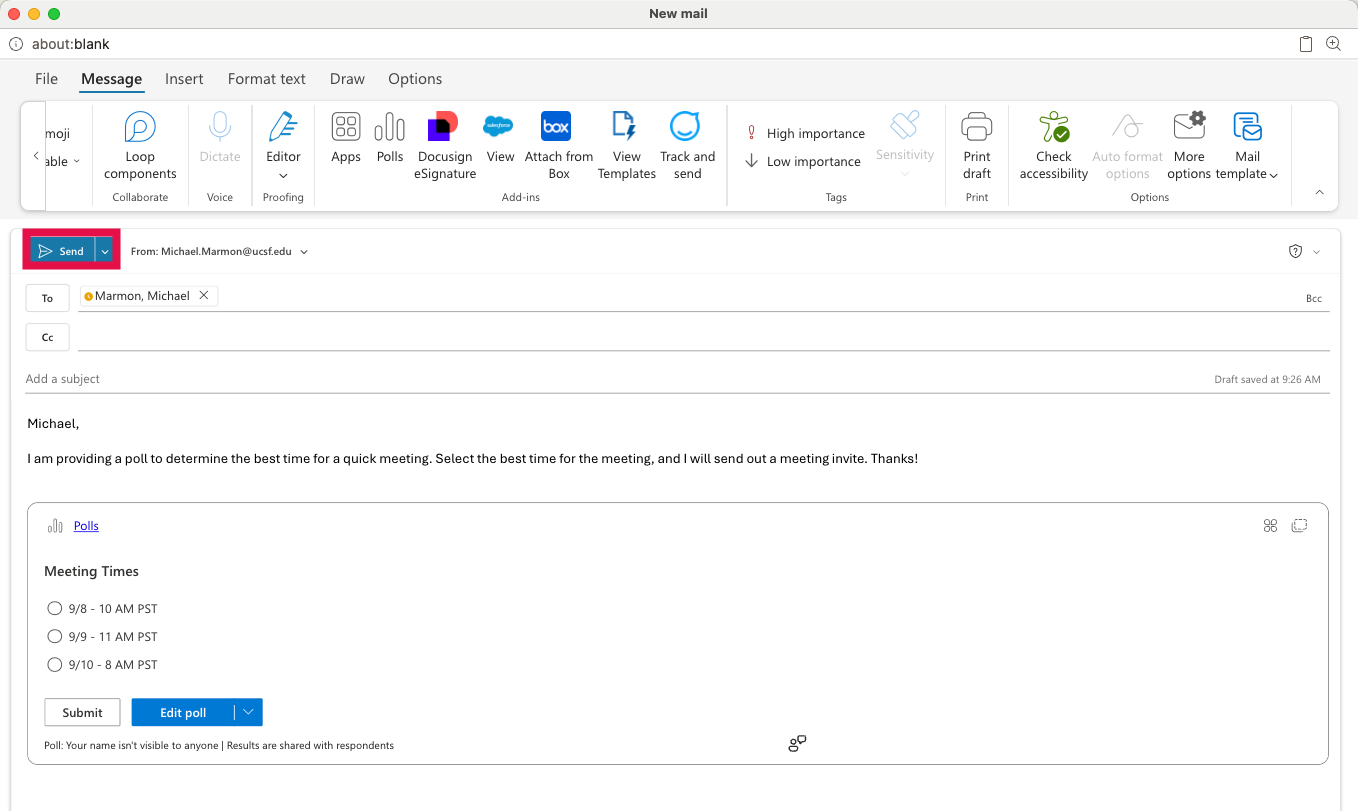Image resolution: width=1358 pixels, height=811 pixels.
Task: Switch to the Insert tab
Action: click(x=184, y=79)
